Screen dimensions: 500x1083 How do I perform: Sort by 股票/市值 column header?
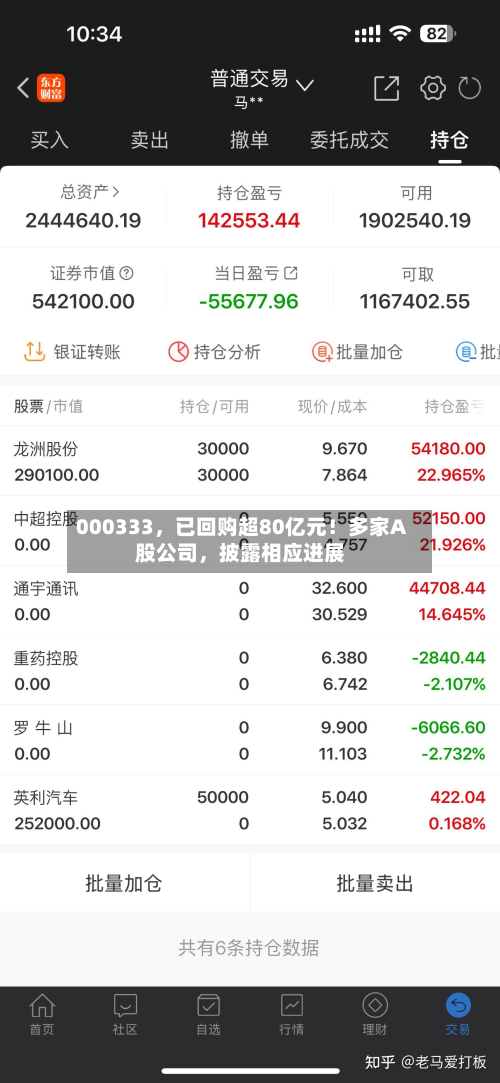point(48,407)
